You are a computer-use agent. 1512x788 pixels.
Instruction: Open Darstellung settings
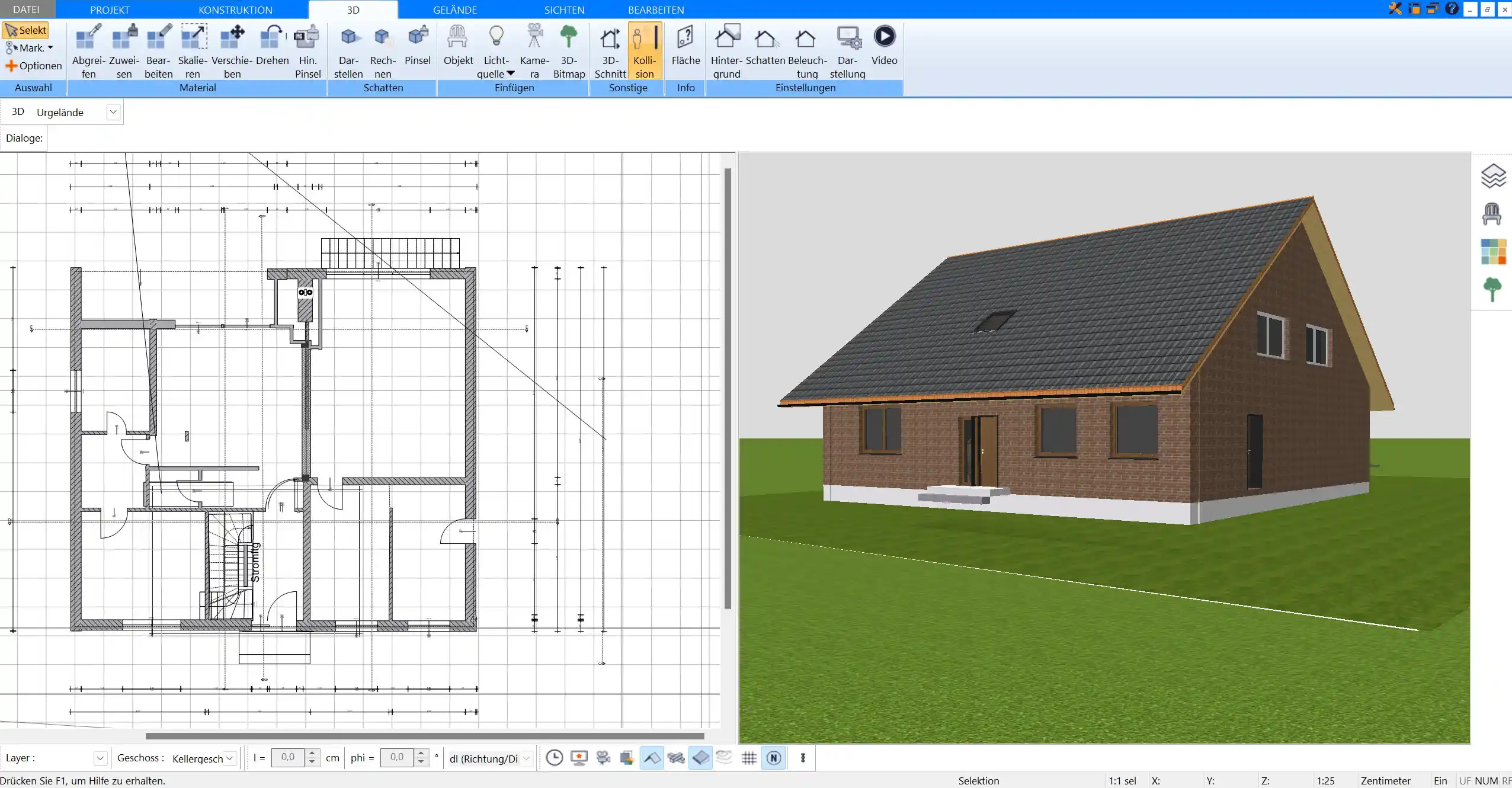[x=848, y=51]
